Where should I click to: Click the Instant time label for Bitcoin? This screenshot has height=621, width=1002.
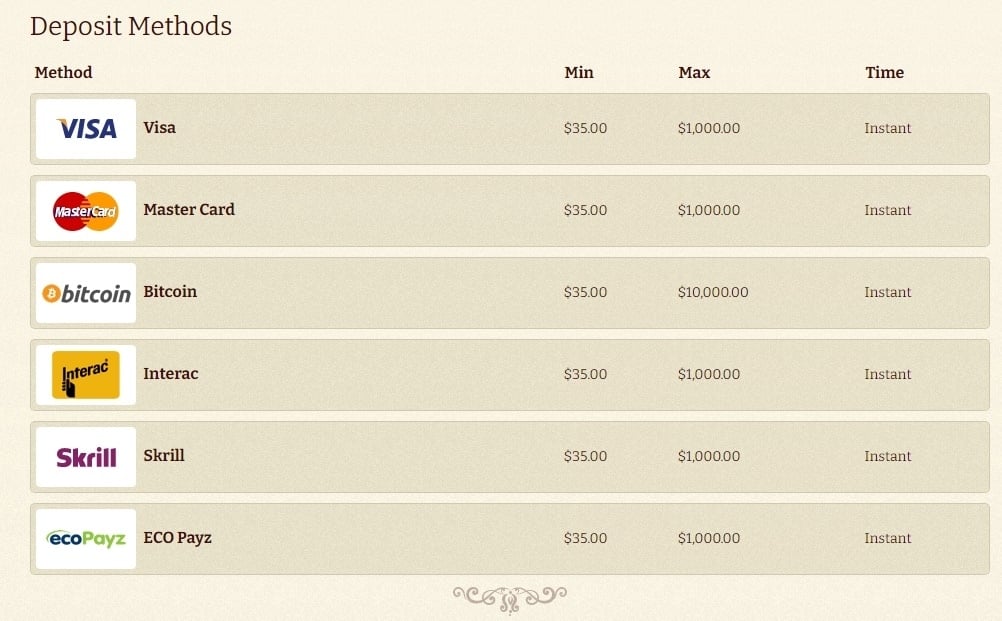click(x=887, y=292)
